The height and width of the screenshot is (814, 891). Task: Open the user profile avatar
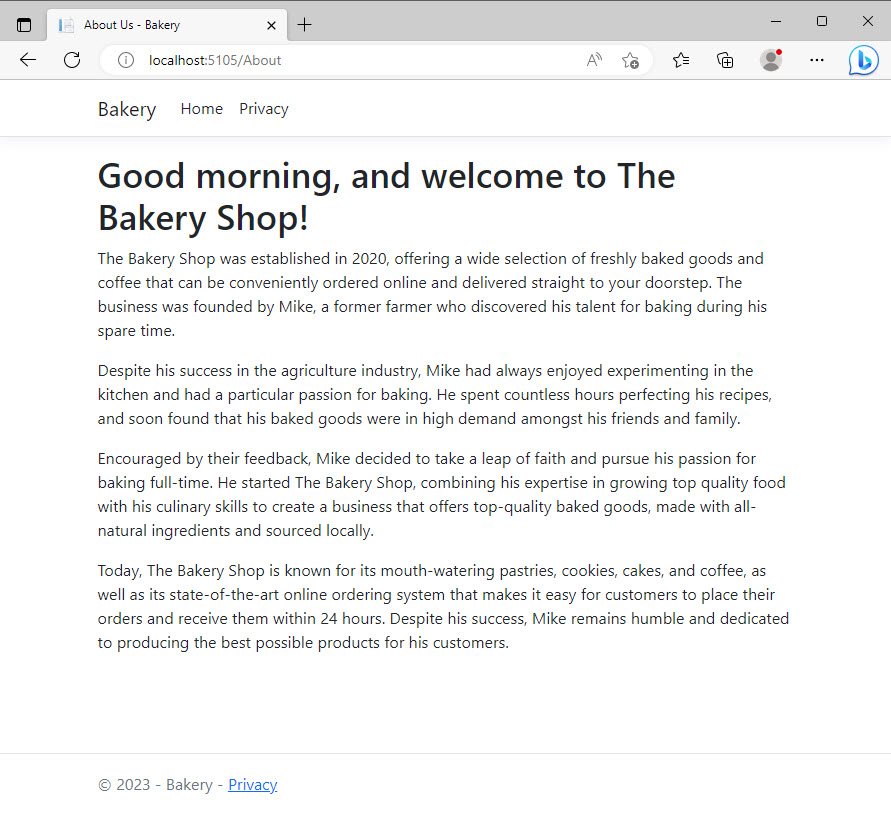point(771,60)
